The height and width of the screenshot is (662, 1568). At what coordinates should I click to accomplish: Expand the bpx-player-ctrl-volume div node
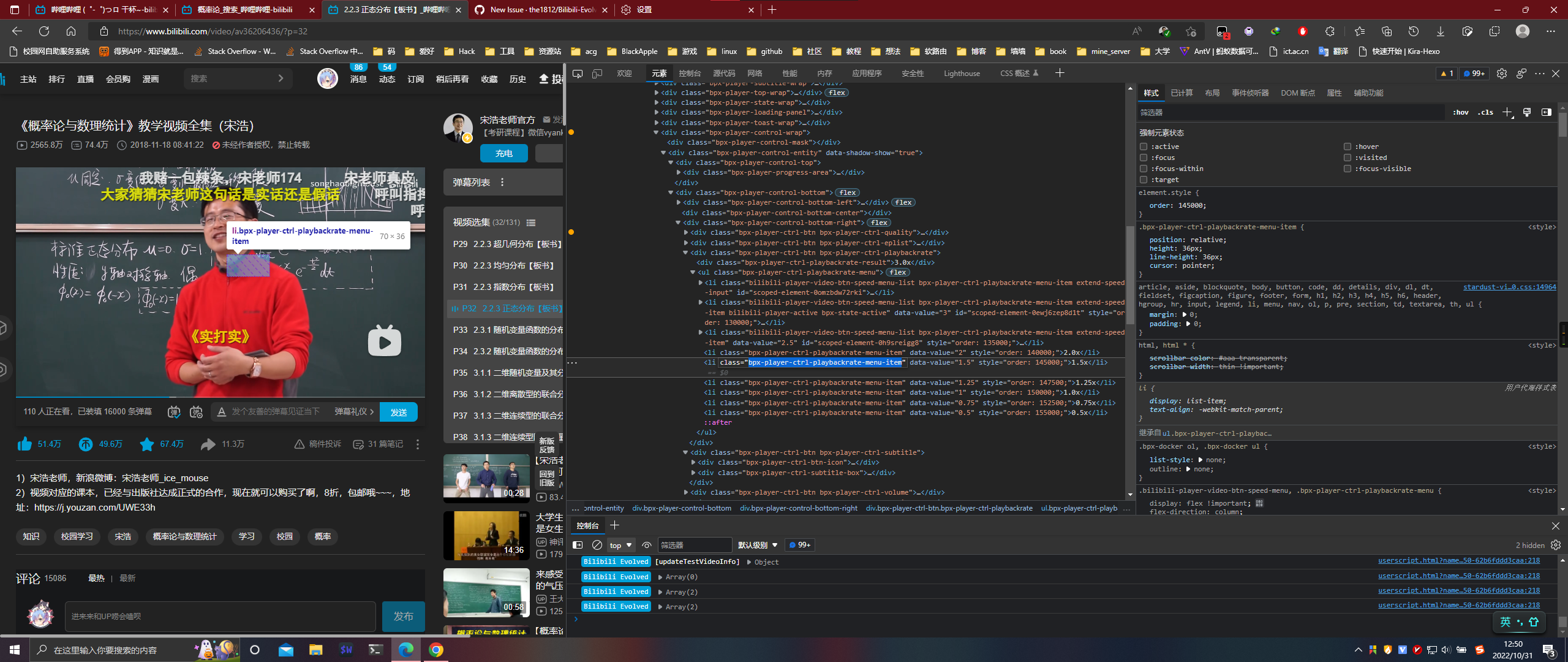point(686,492)
